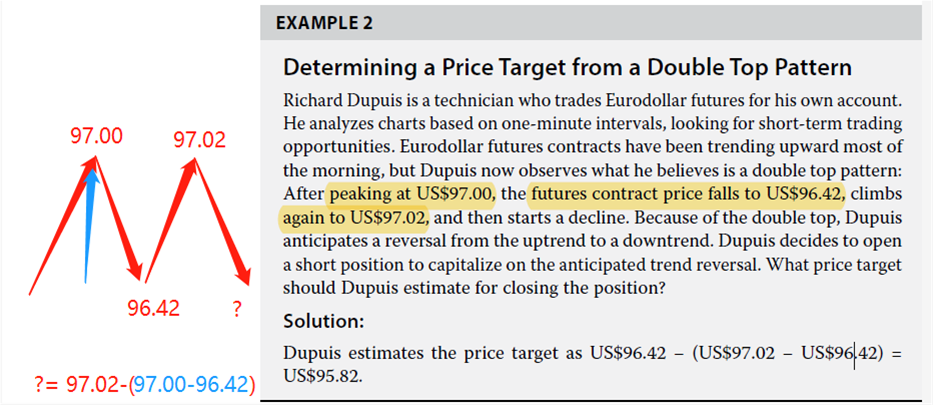Image resolution: width=933 pixels, height=405 pixels.
Task: Click the text cursor inside US$96.42 in the solution
Action: point(853,356)
